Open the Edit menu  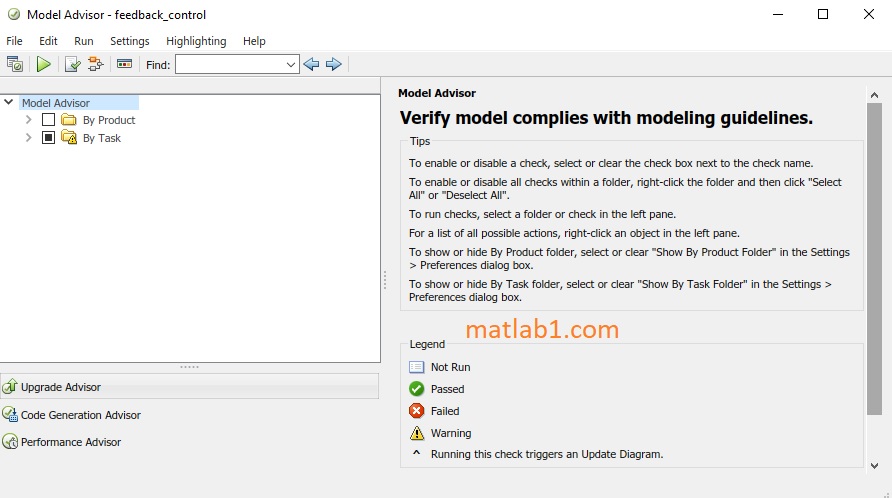48,41
